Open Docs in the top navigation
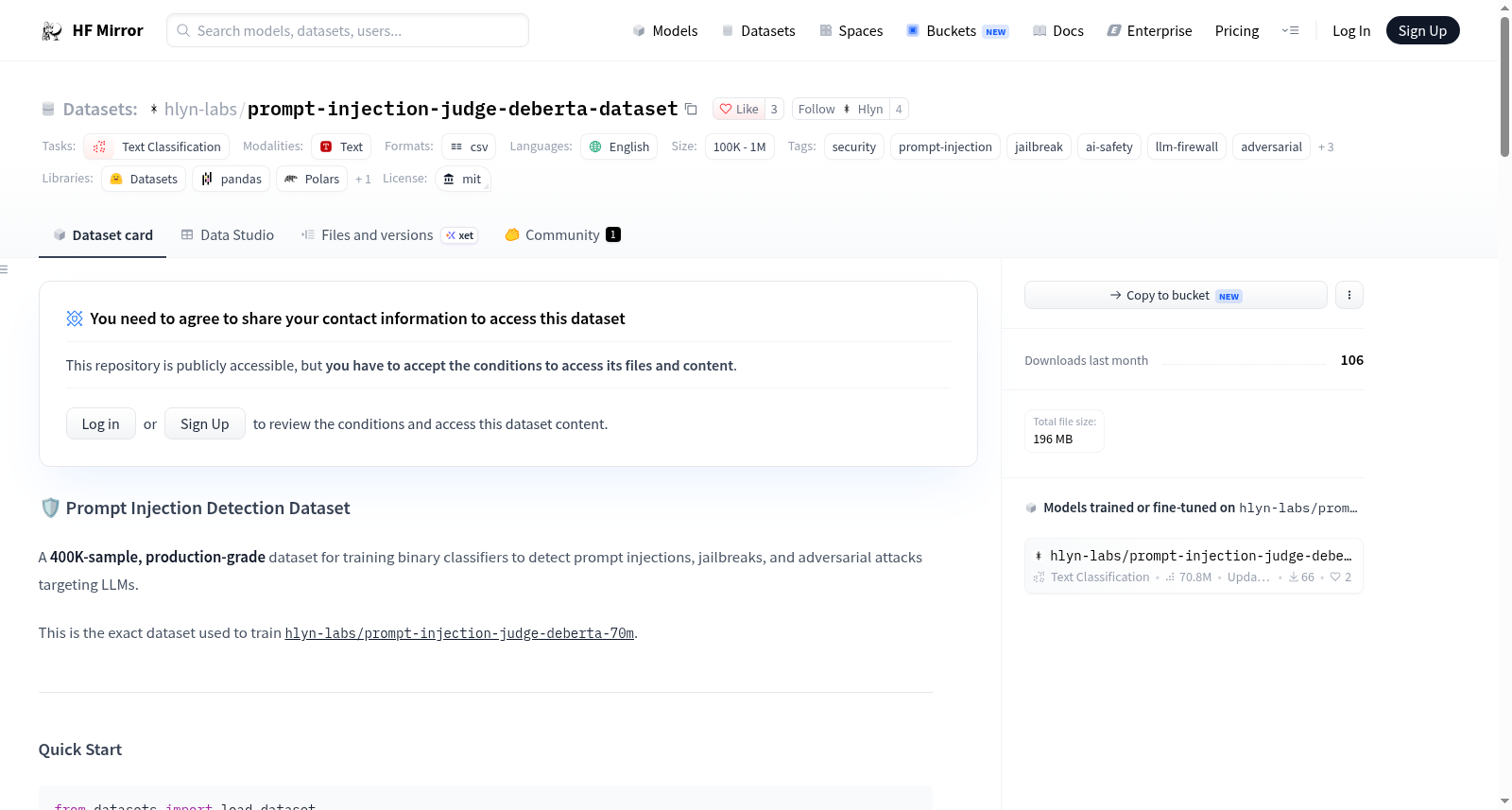 point(1058,30)
